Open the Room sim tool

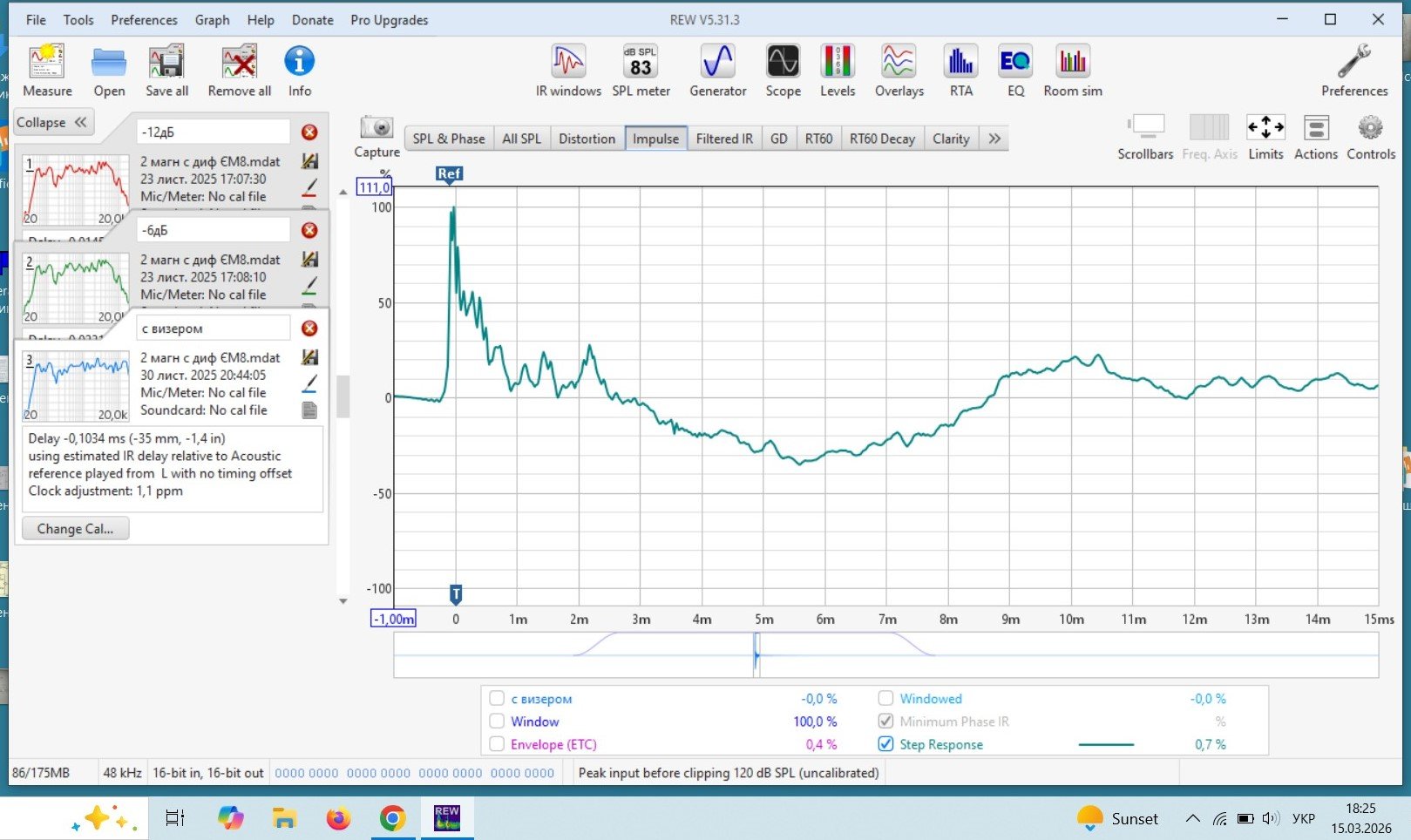1073,71
